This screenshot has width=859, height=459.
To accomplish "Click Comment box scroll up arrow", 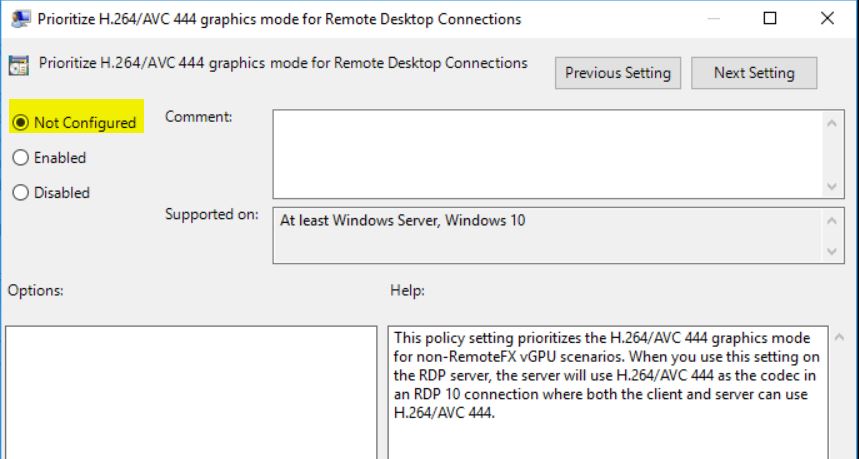I will click(x=832, y=123).
